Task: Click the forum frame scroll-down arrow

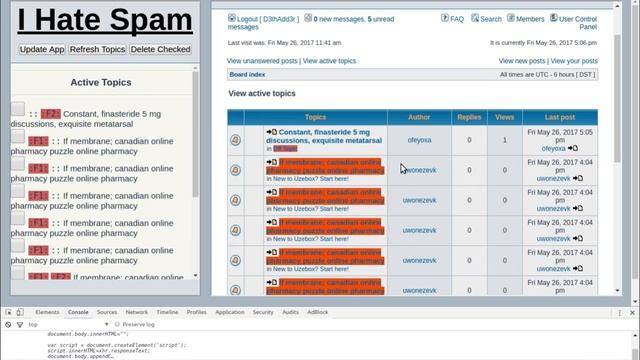Action: coord(617,291)
